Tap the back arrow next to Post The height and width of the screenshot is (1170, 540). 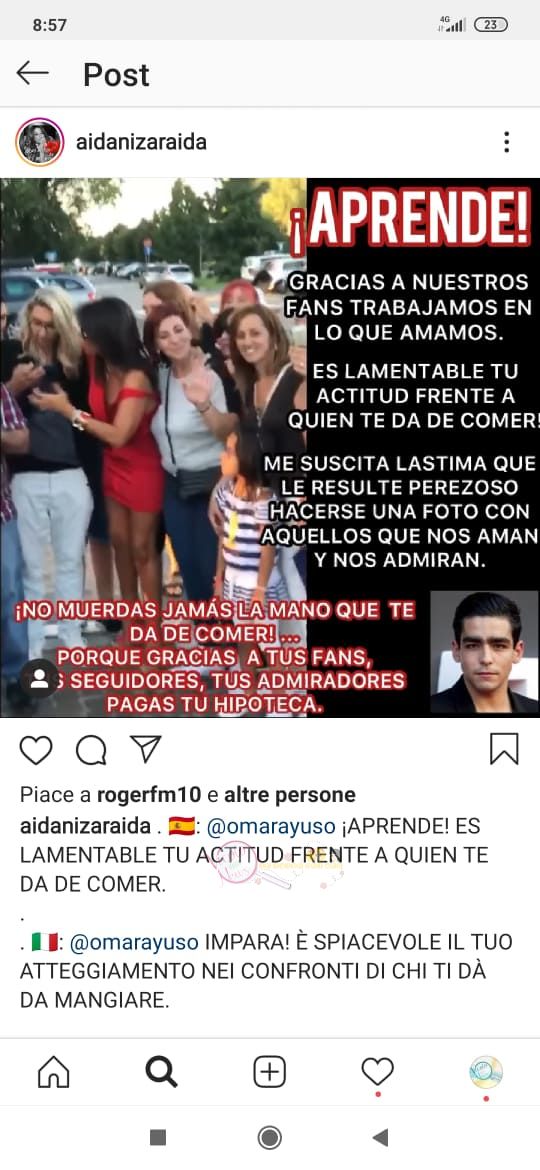click(x=32, y=73)
